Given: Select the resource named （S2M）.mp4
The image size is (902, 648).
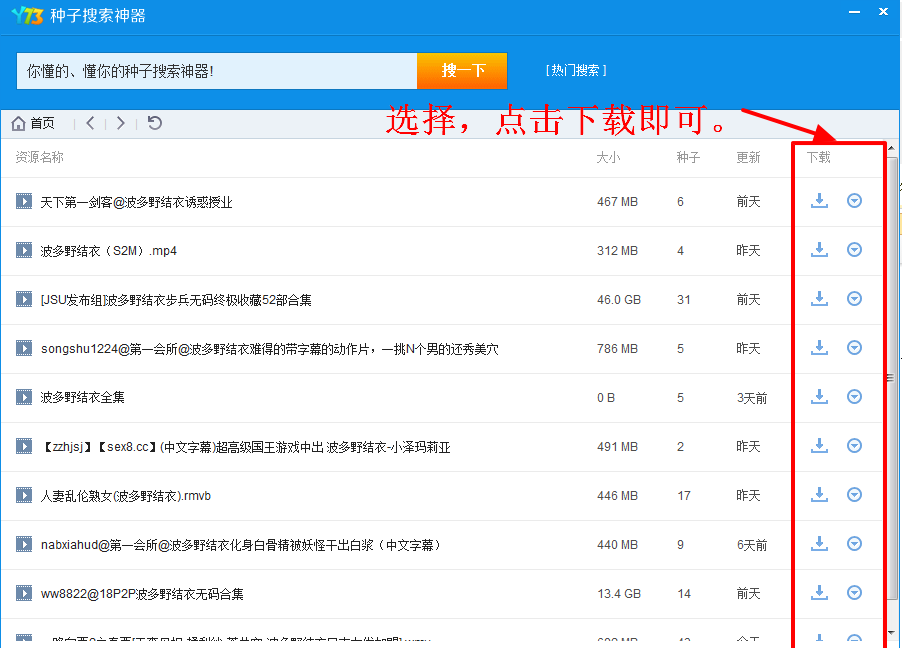Looking at the screenshot, I should (108, 251).
